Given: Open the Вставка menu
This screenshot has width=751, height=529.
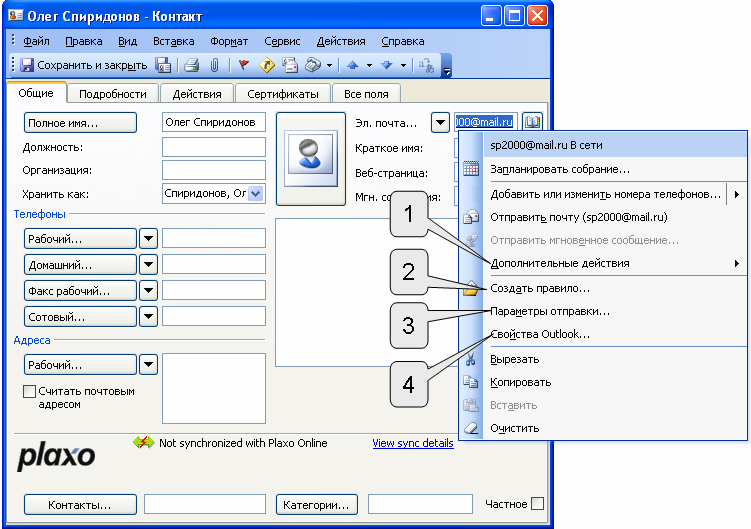Looking at the screenshot, I should pyautogui.click(x=173, y=41).
